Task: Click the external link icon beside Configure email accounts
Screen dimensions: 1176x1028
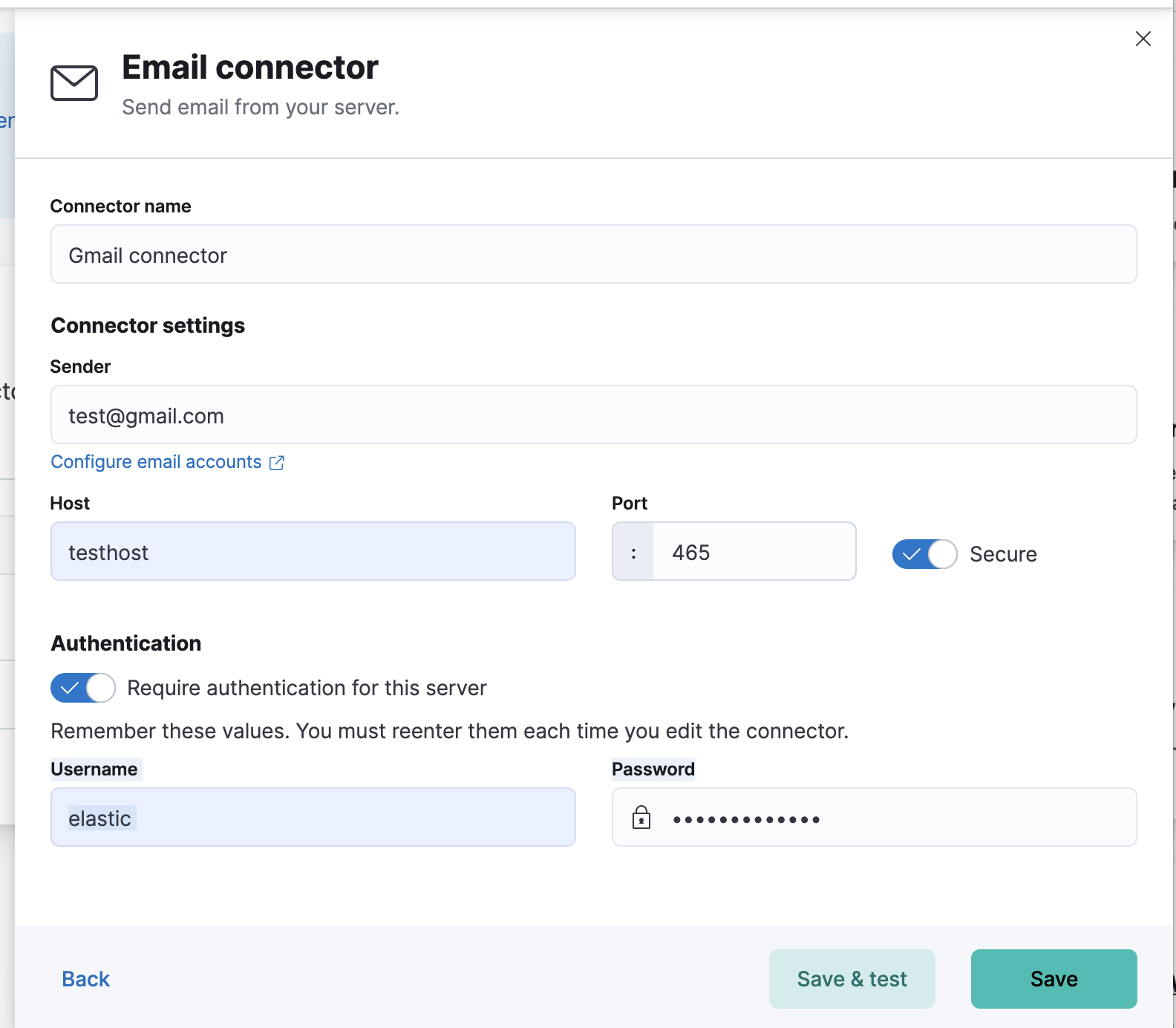Action: (277, 463)
